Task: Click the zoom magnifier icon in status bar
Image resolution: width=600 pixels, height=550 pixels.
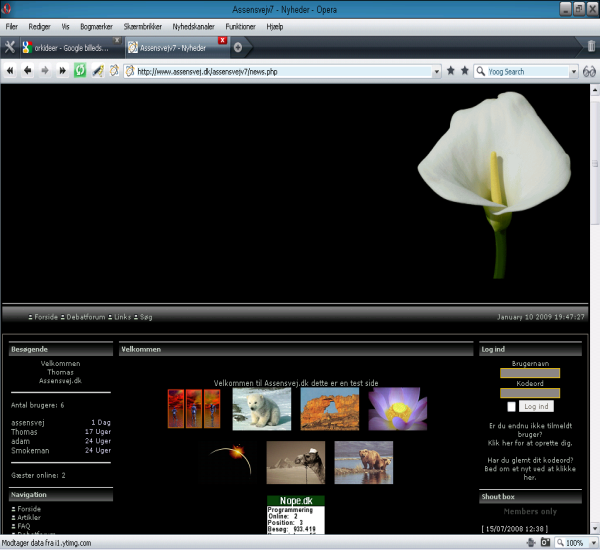Action: coord(560,542)
